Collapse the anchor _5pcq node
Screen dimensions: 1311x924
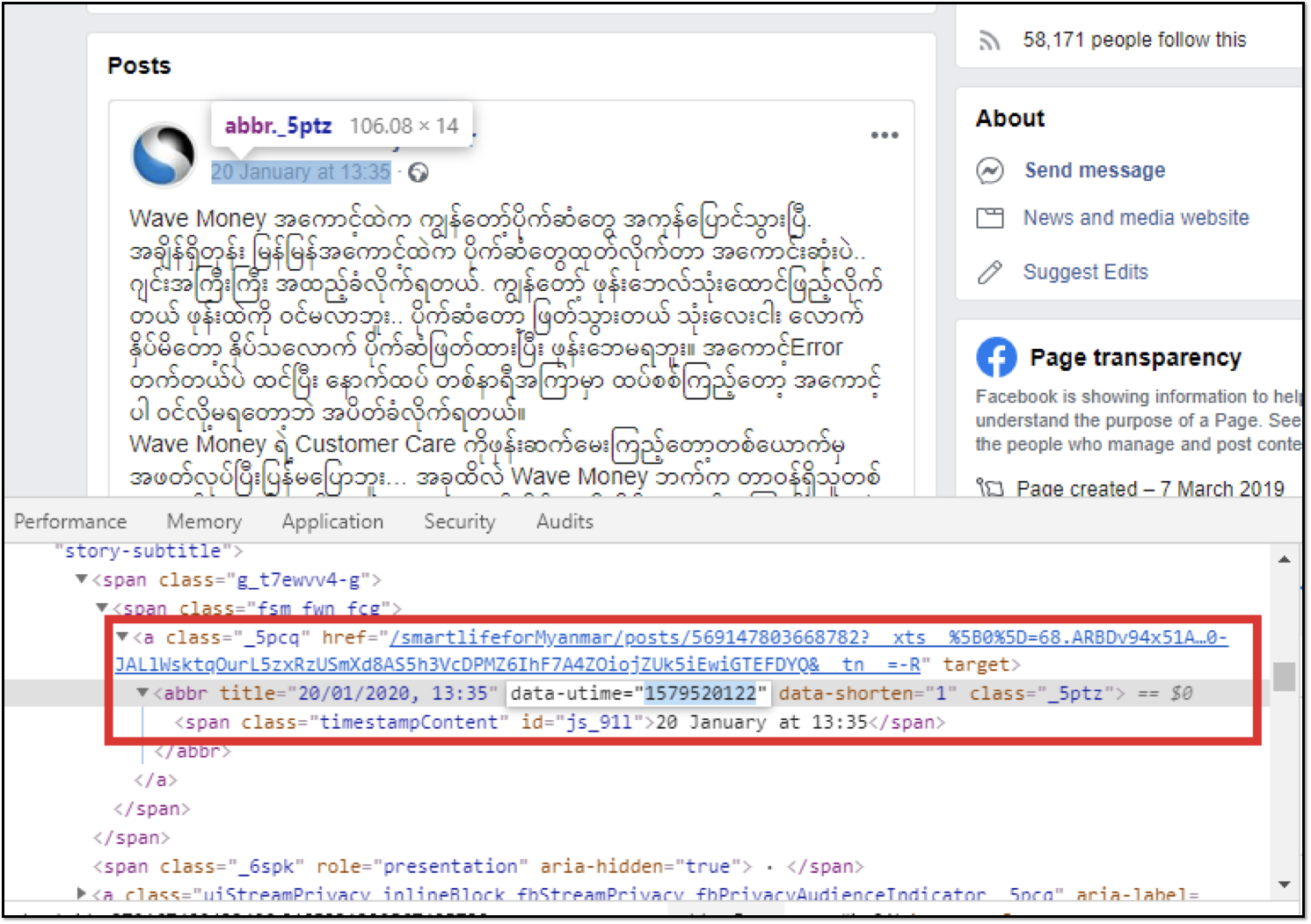coord(122,637)
